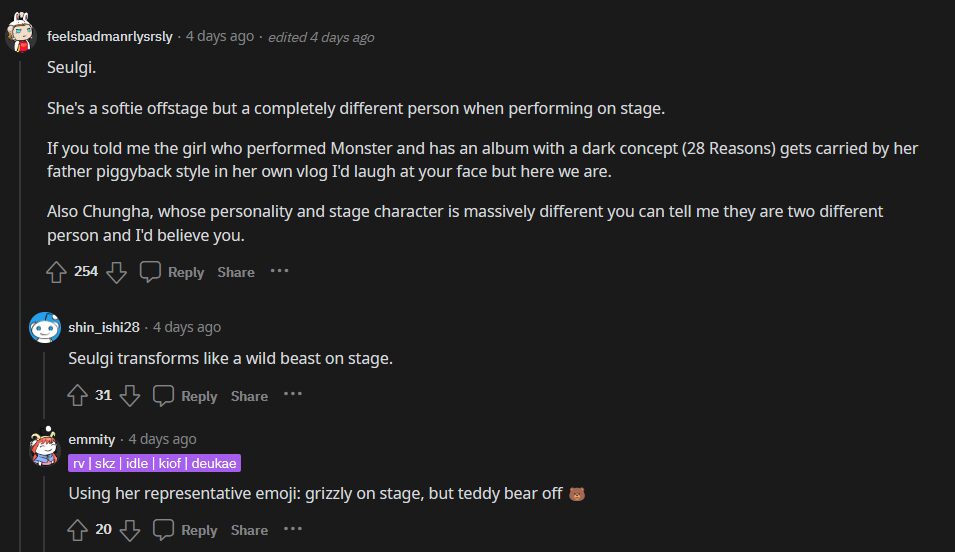
Task: Share the comment with 254 upvotes
Action: 236,271
